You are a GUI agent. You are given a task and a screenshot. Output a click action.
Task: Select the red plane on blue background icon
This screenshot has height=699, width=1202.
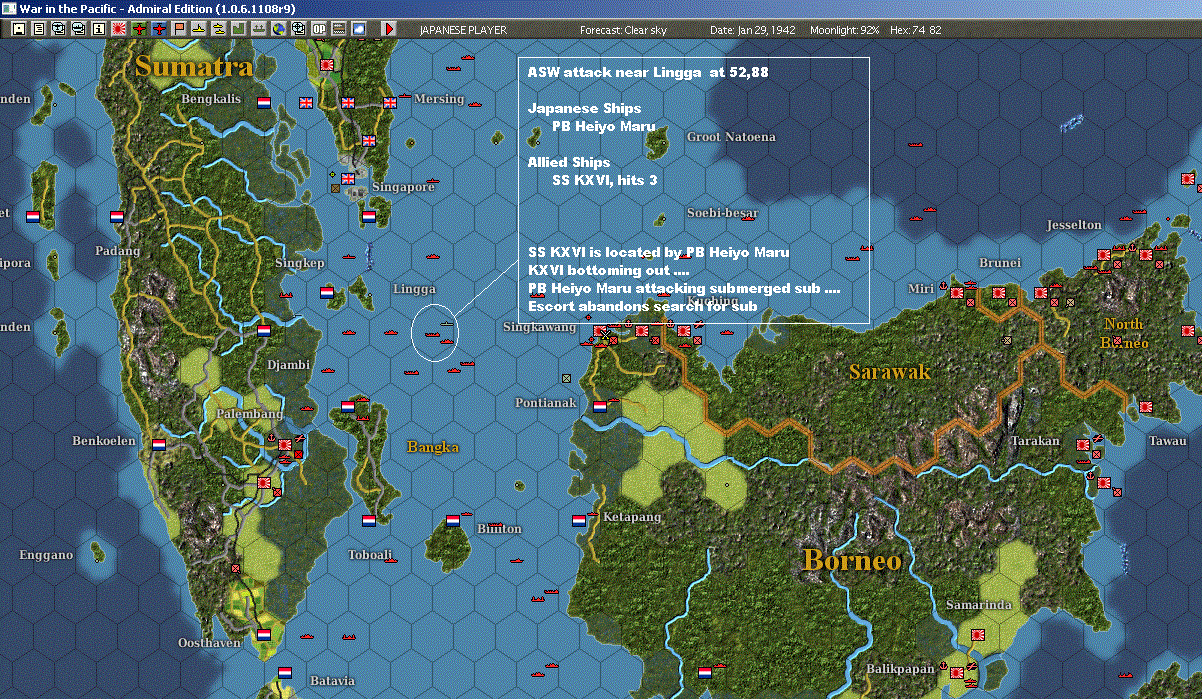(x=159, y=29)
